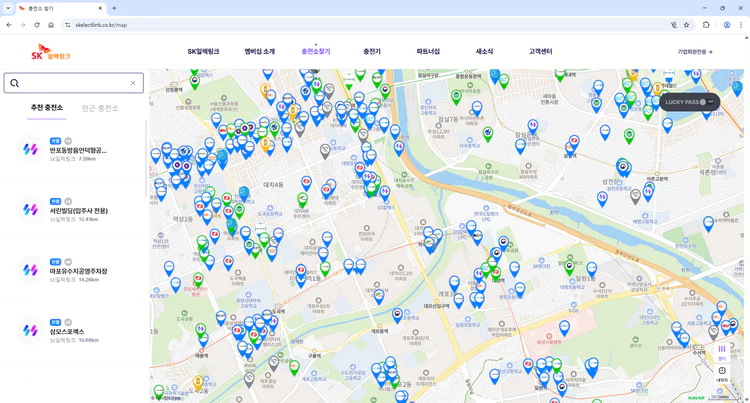This screenshot has height=403, width=750.
Task: Open the browser extensions puzzle icon
Action: point(706,25)
